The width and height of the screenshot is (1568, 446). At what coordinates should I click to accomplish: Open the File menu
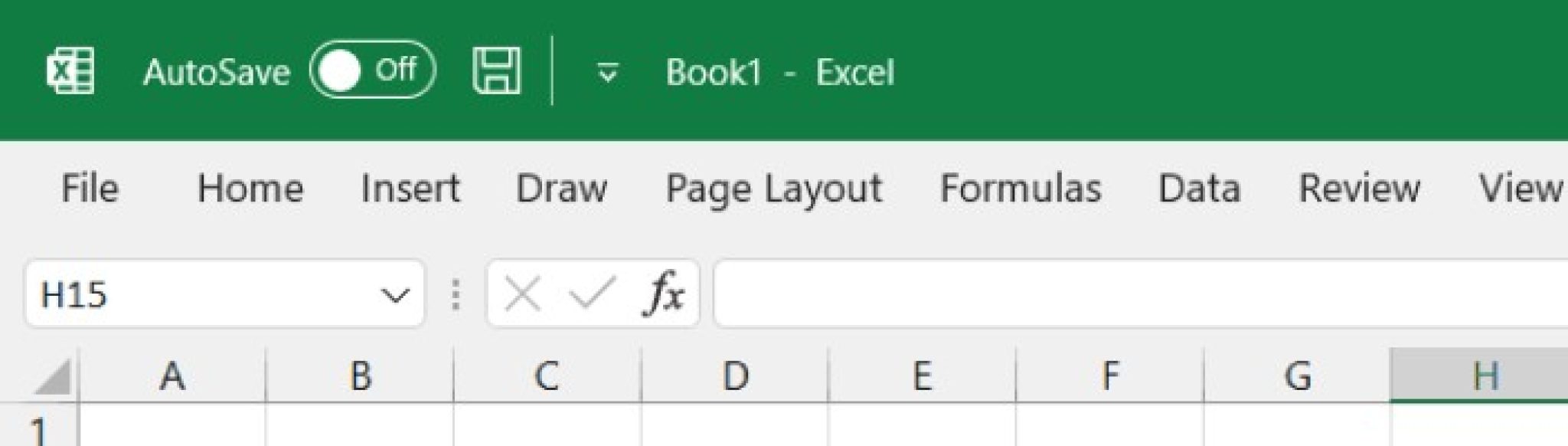[91, 189]
